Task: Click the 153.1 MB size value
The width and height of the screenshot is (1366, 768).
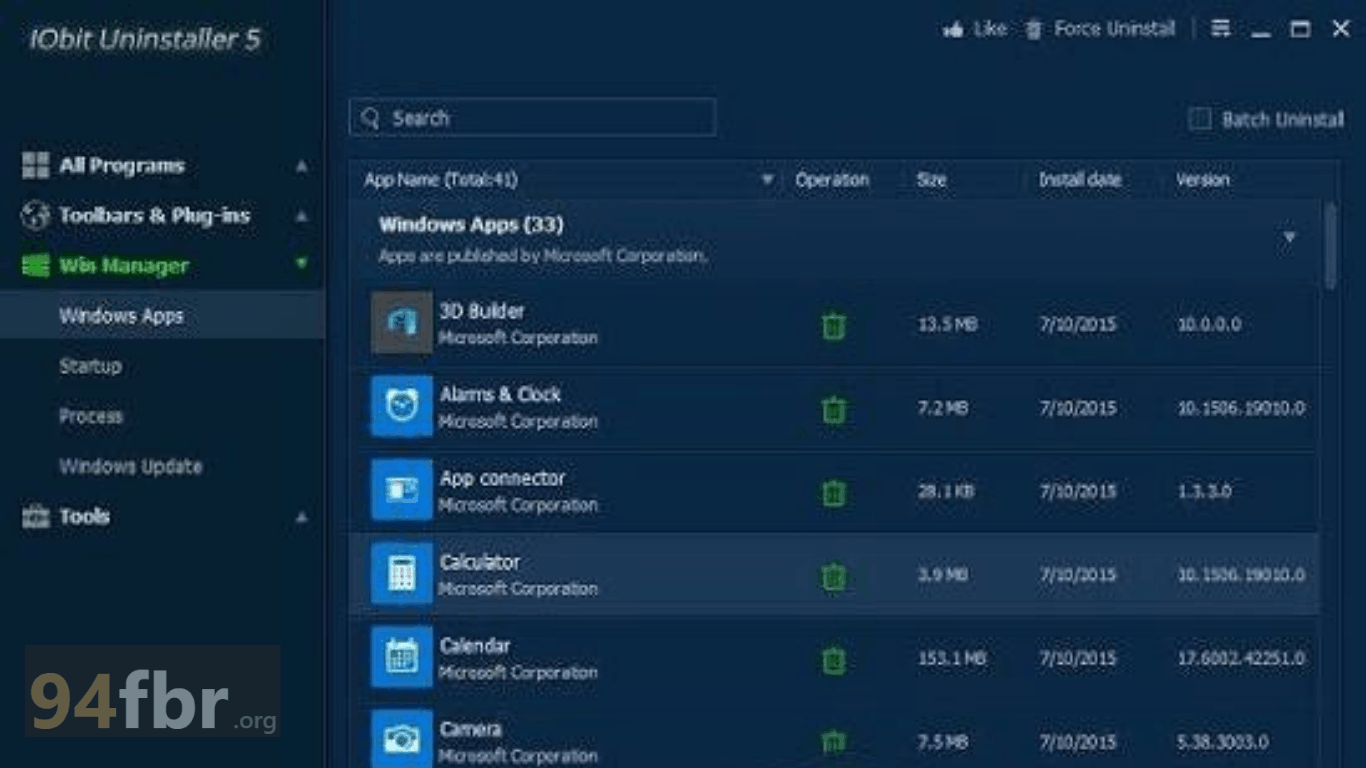Action: (x=952, y=659)
